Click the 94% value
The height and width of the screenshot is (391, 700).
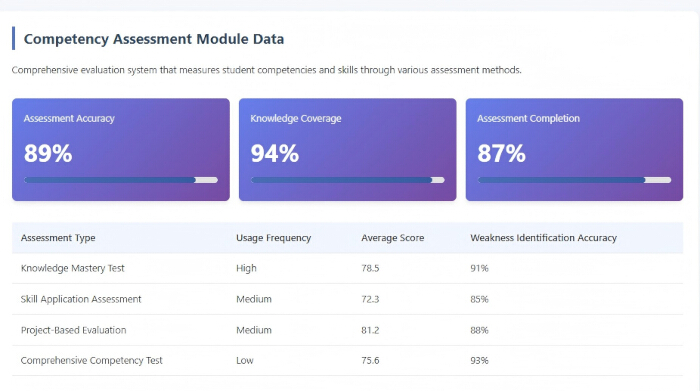(275, 153)
